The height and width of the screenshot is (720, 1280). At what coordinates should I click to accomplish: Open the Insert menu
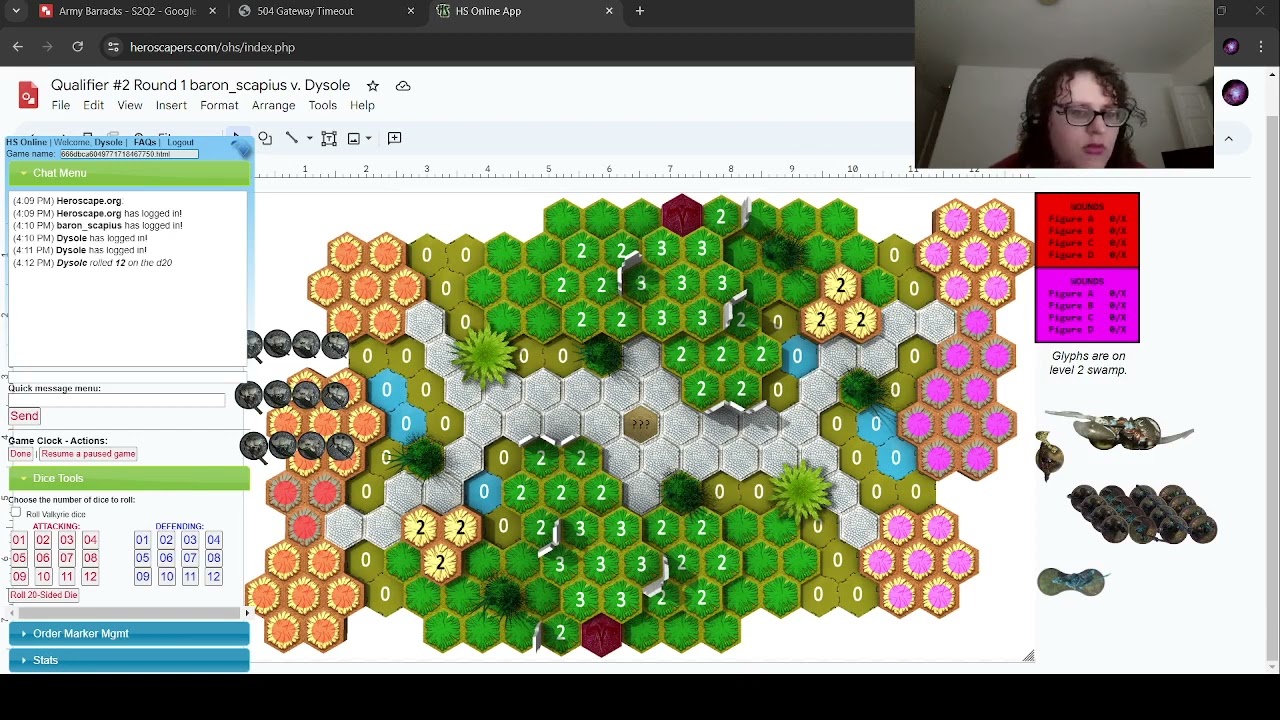pos(171,105)
